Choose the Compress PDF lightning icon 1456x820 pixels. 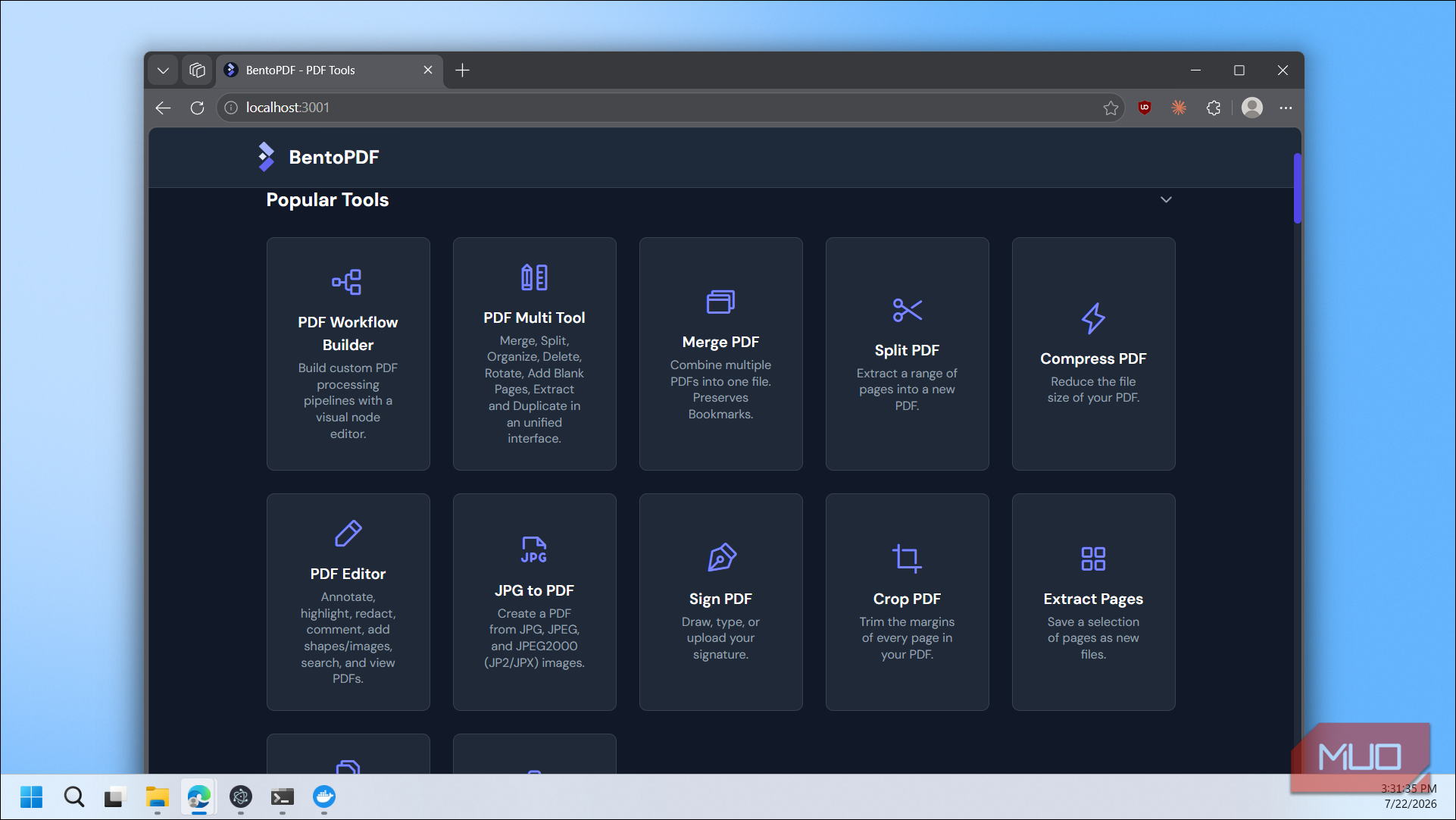tap(1093, 318)
